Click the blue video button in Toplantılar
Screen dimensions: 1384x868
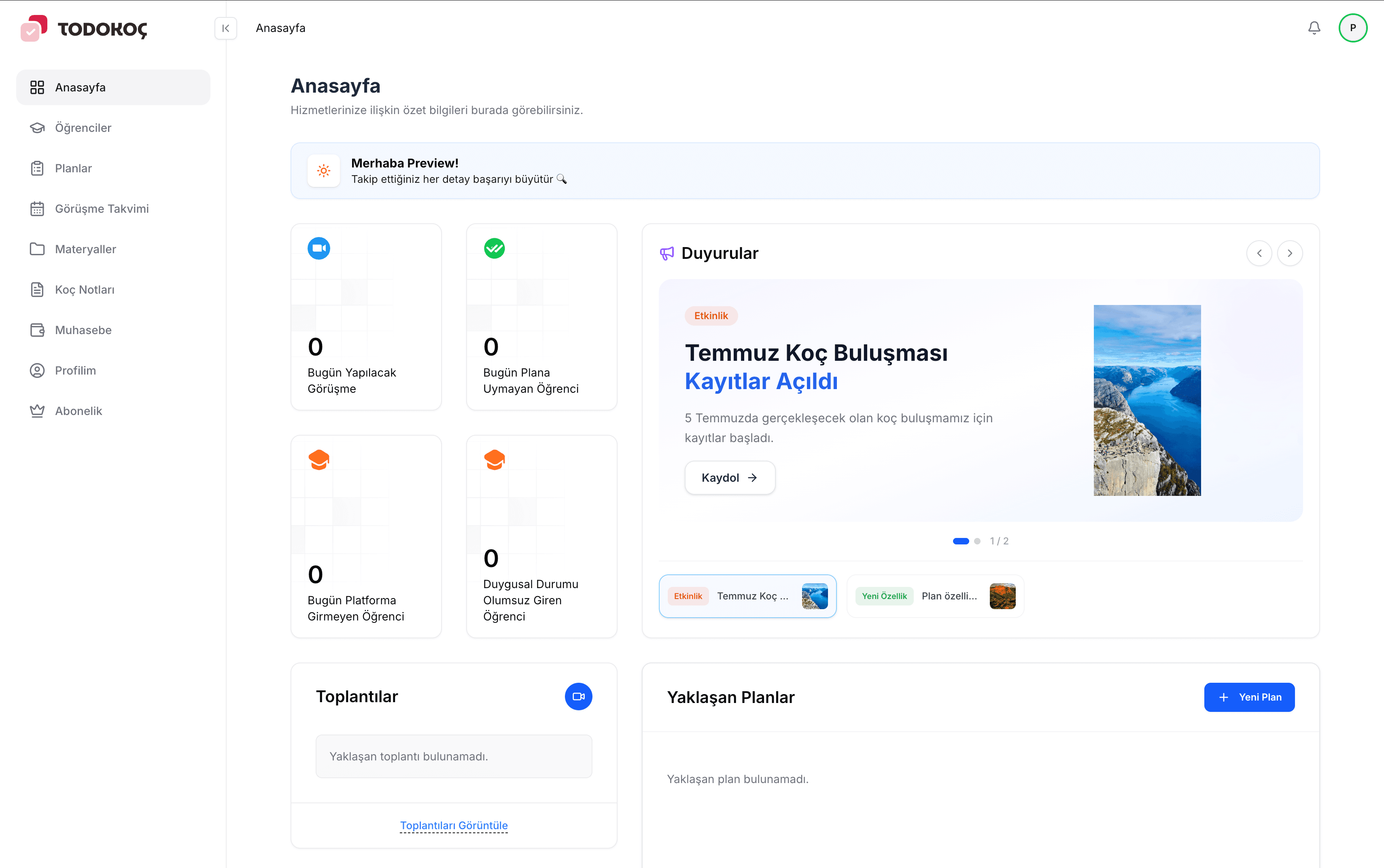tap(578, 697)
